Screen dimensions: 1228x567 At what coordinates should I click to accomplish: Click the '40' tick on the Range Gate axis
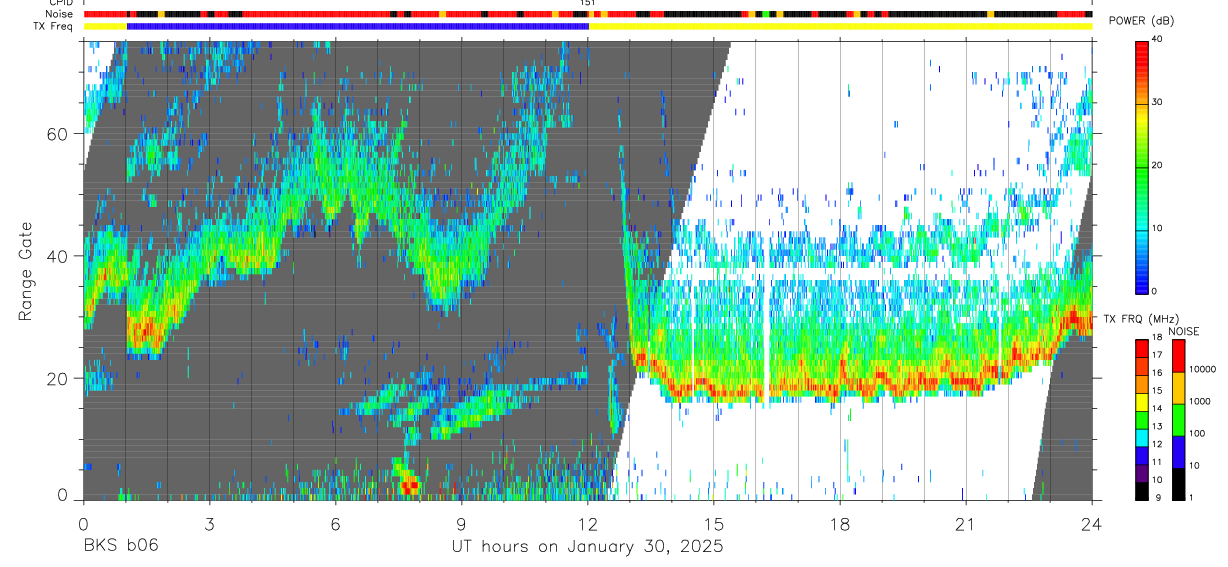point(58,256)
